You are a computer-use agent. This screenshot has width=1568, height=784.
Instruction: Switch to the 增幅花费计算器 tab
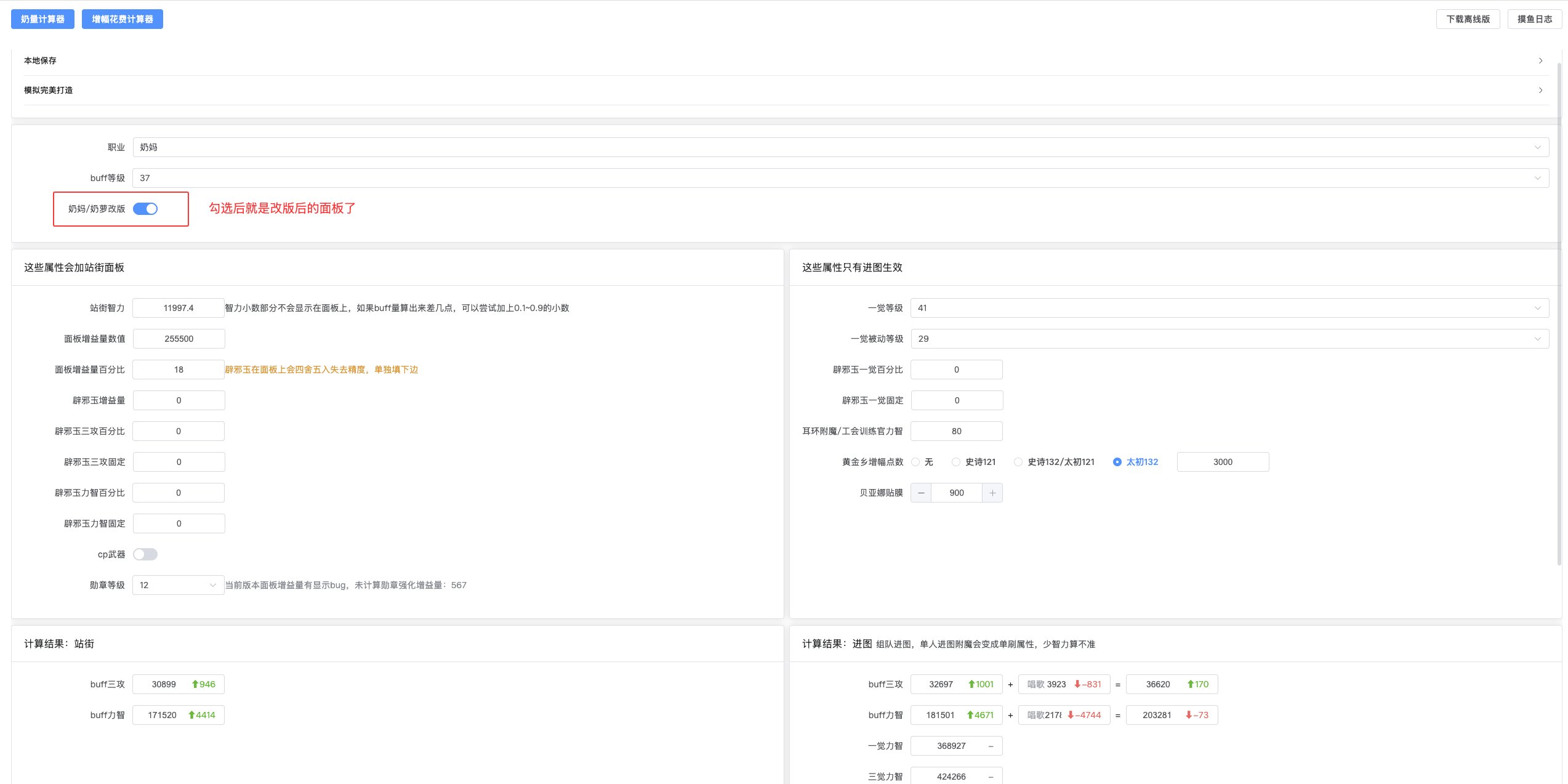point(122,19)
